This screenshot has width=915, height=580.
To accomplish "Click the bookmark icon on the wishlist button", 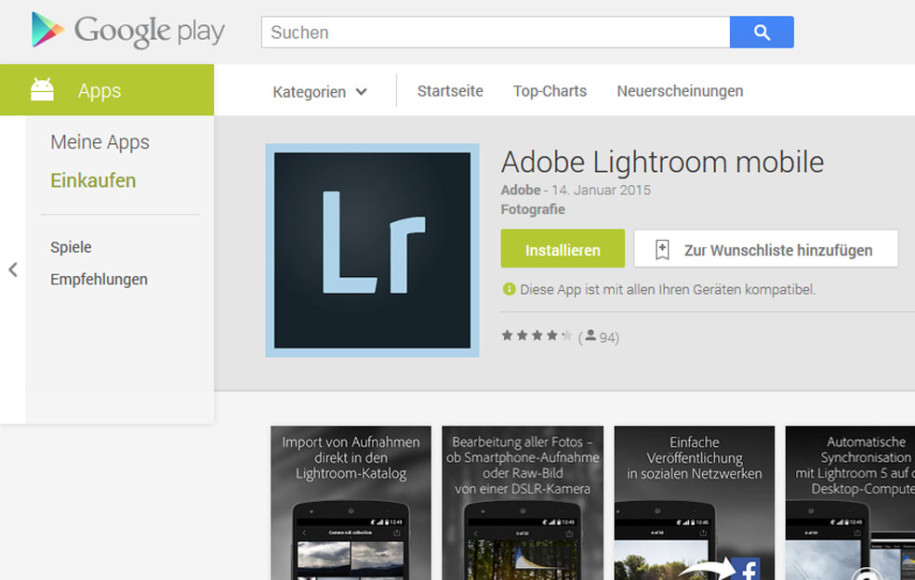I will (x=662, y=250).
